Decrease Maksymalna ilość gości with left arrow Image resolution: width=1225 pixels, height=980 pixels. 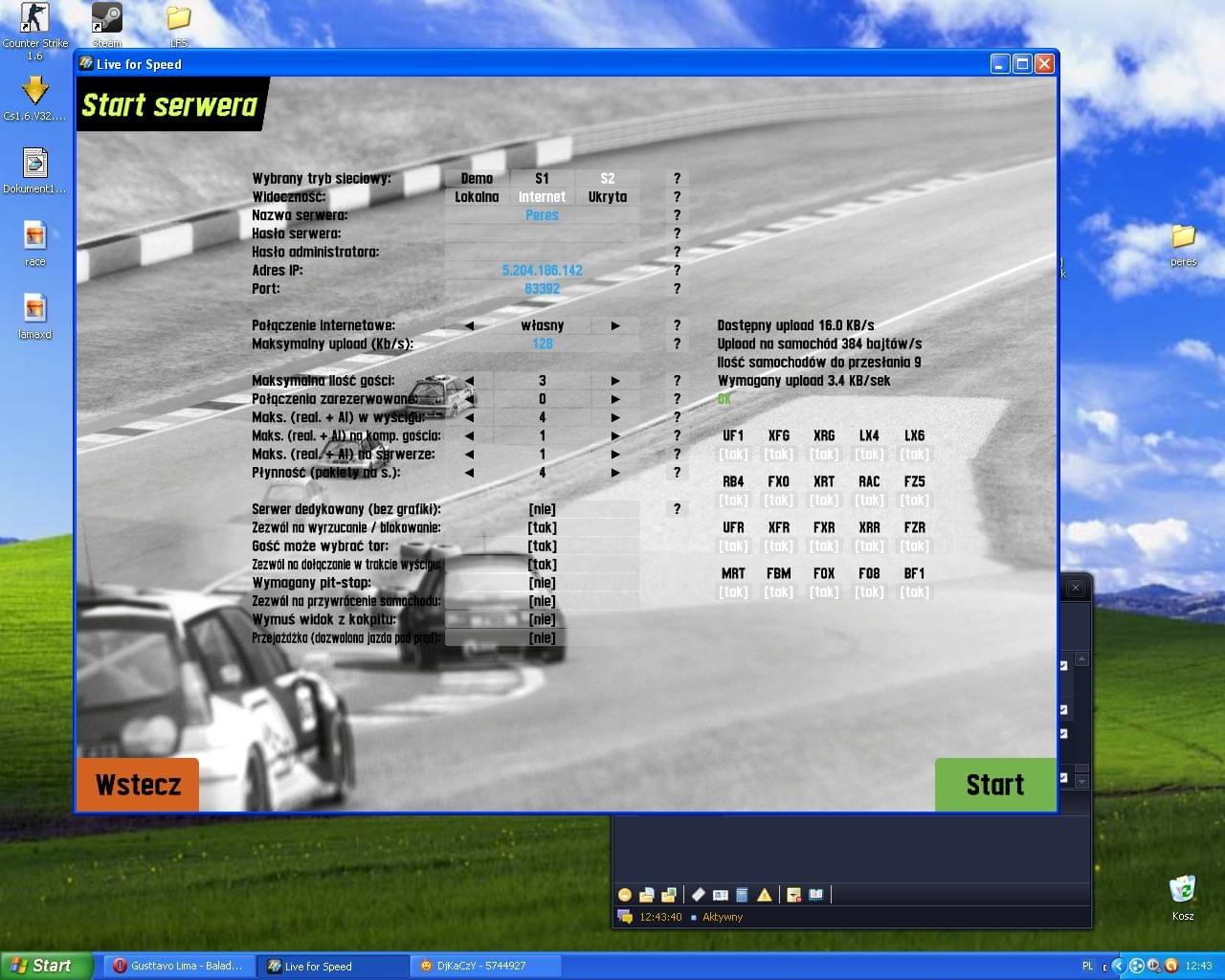469,381
